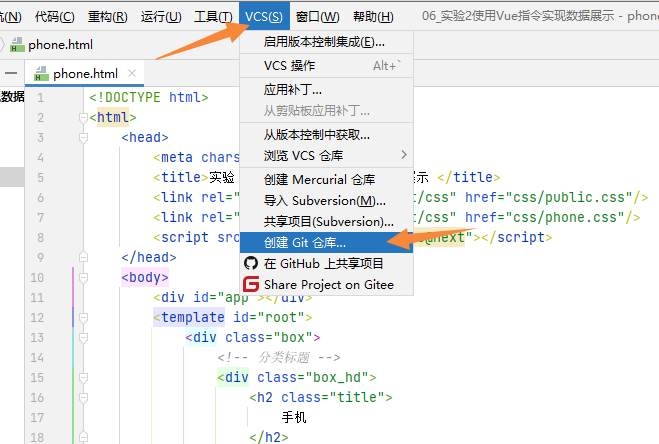659x444 pixels.
Task: Click the </head> closing tag
Action: pos(149,257)
